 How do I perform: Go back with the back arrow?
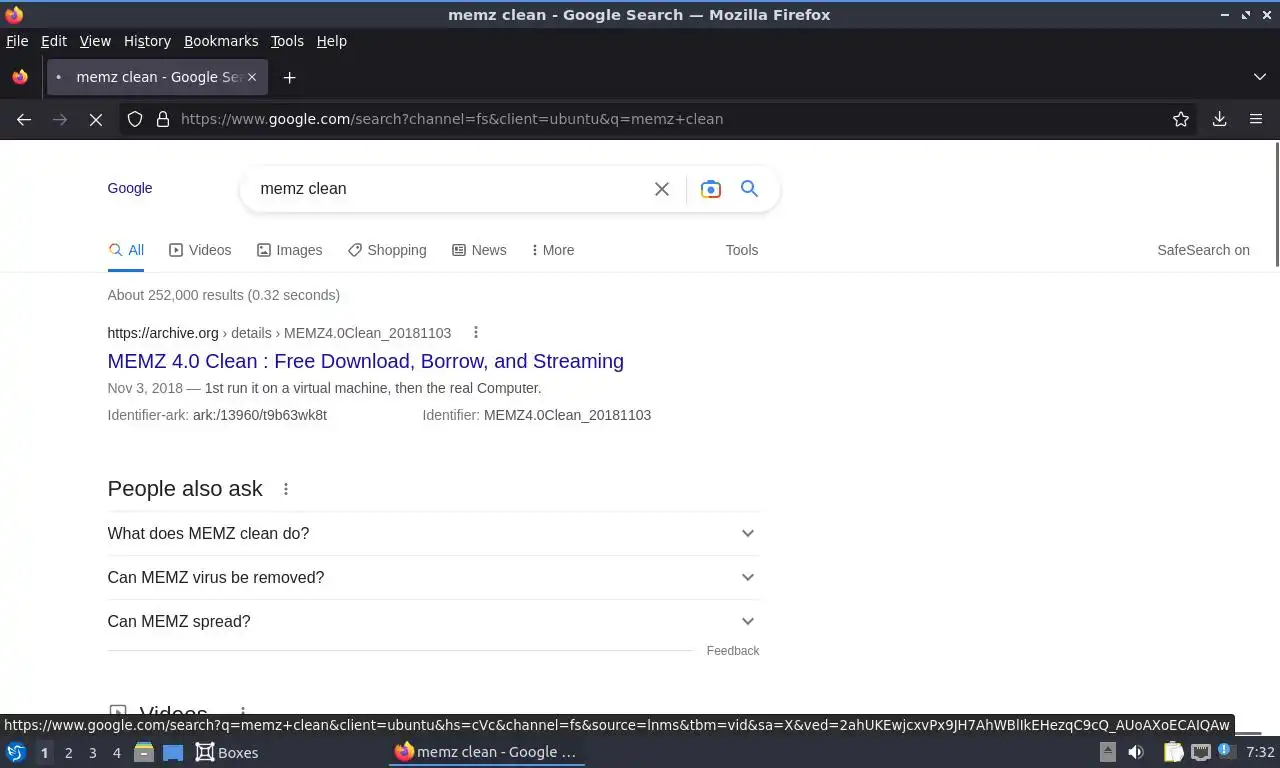click(24, 119)
